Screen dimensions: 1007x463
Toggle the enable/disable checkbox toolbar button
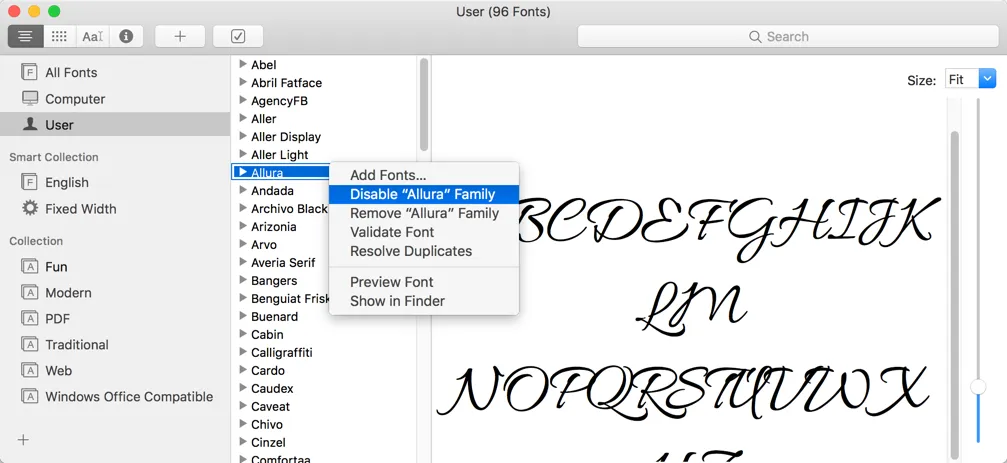[x=238, y=37]
